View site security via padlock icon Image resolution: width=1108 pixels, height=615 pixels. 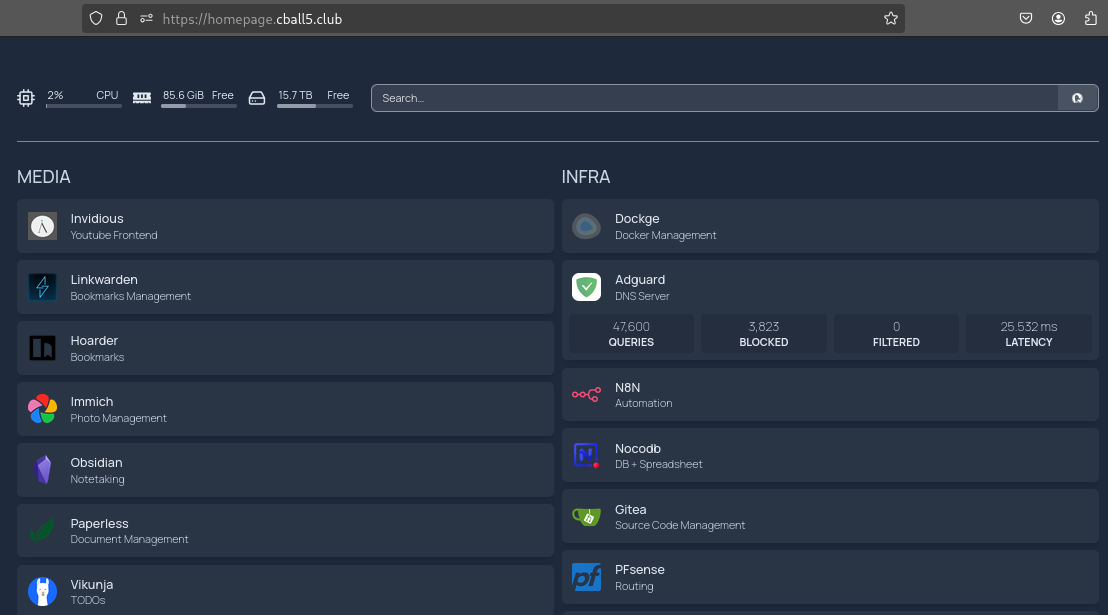pyautogui.click(x=122, y=19)
